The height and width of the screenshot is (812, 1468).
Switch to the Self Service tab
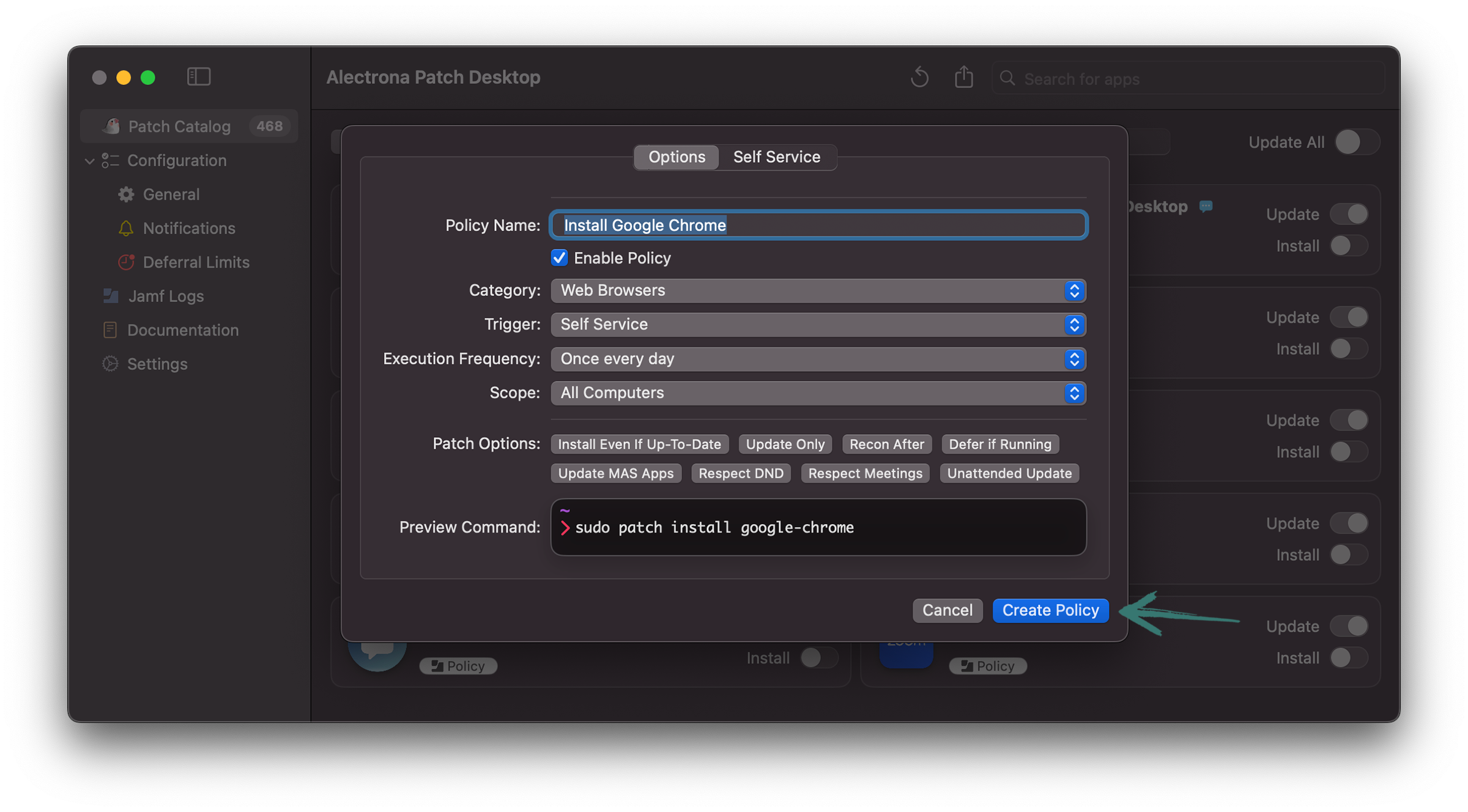pyautogui.click(x=776, y=157)
